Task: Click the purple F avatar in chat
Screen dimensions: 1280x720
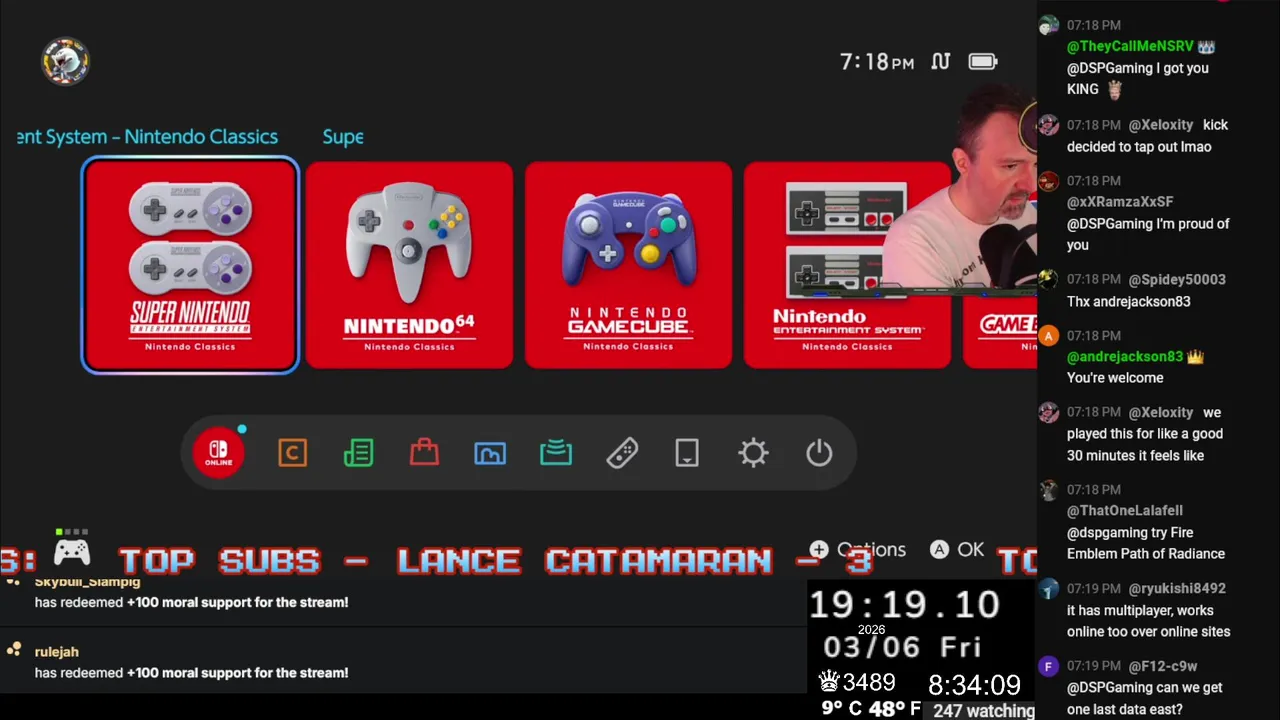Action: coord(1048,667)
